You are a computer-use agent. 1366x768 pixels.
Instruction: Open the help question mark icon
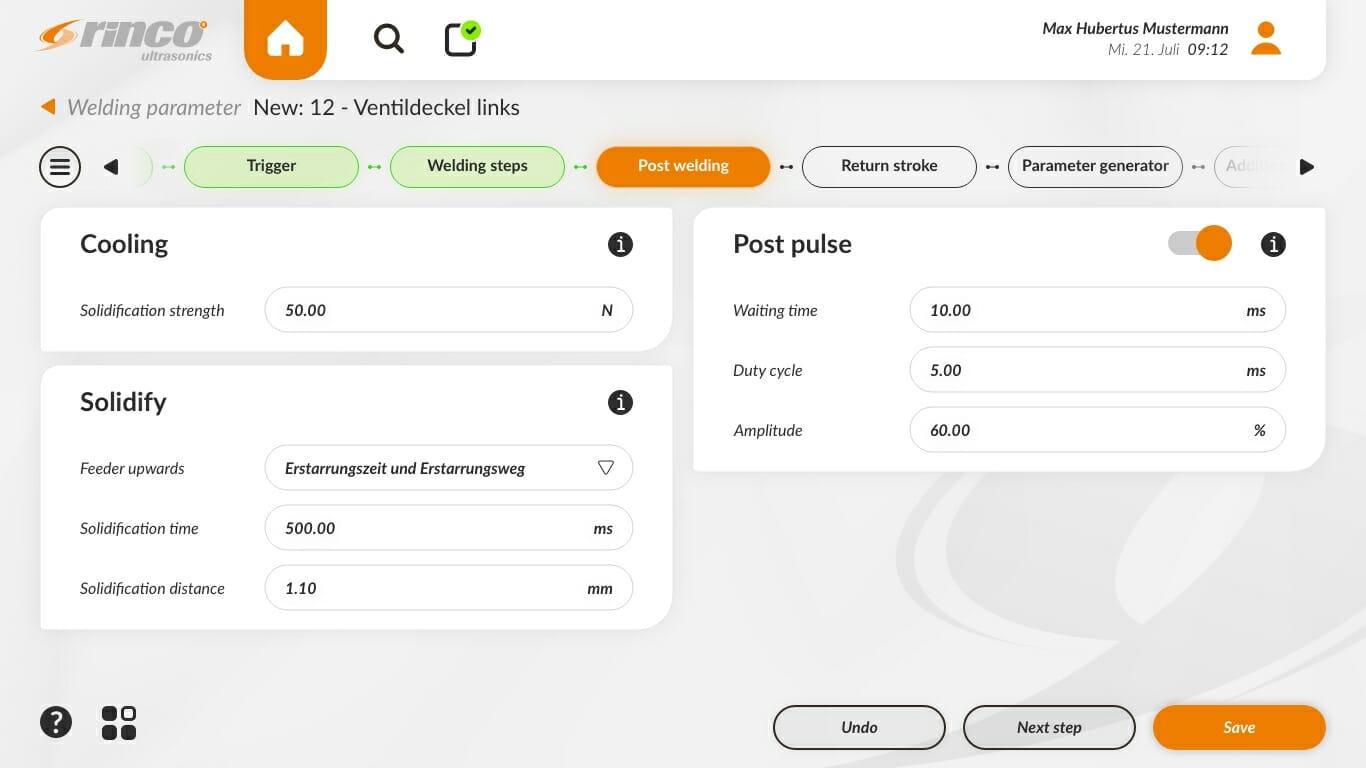point(56,722)
